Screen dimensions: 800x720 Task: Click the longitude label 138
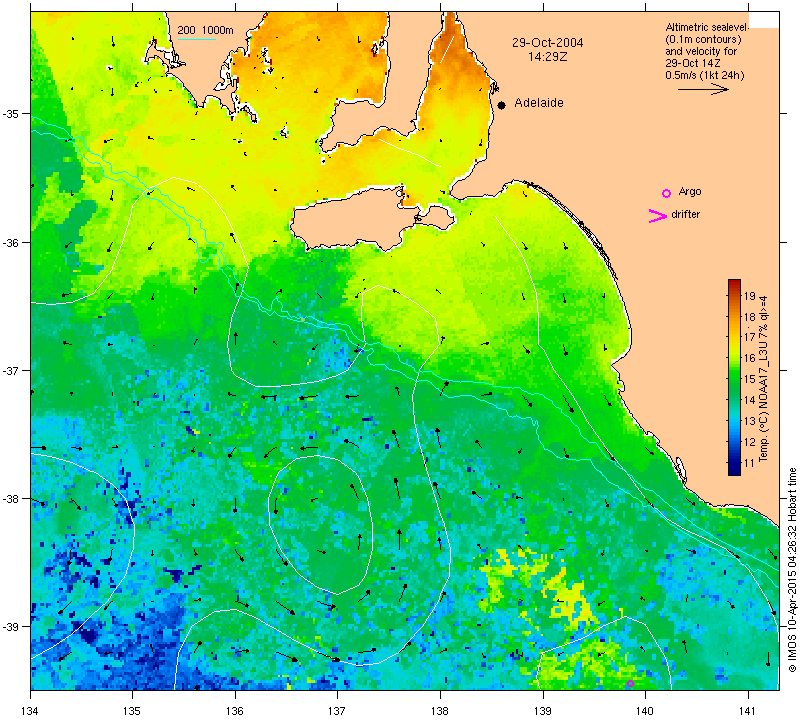440,710
